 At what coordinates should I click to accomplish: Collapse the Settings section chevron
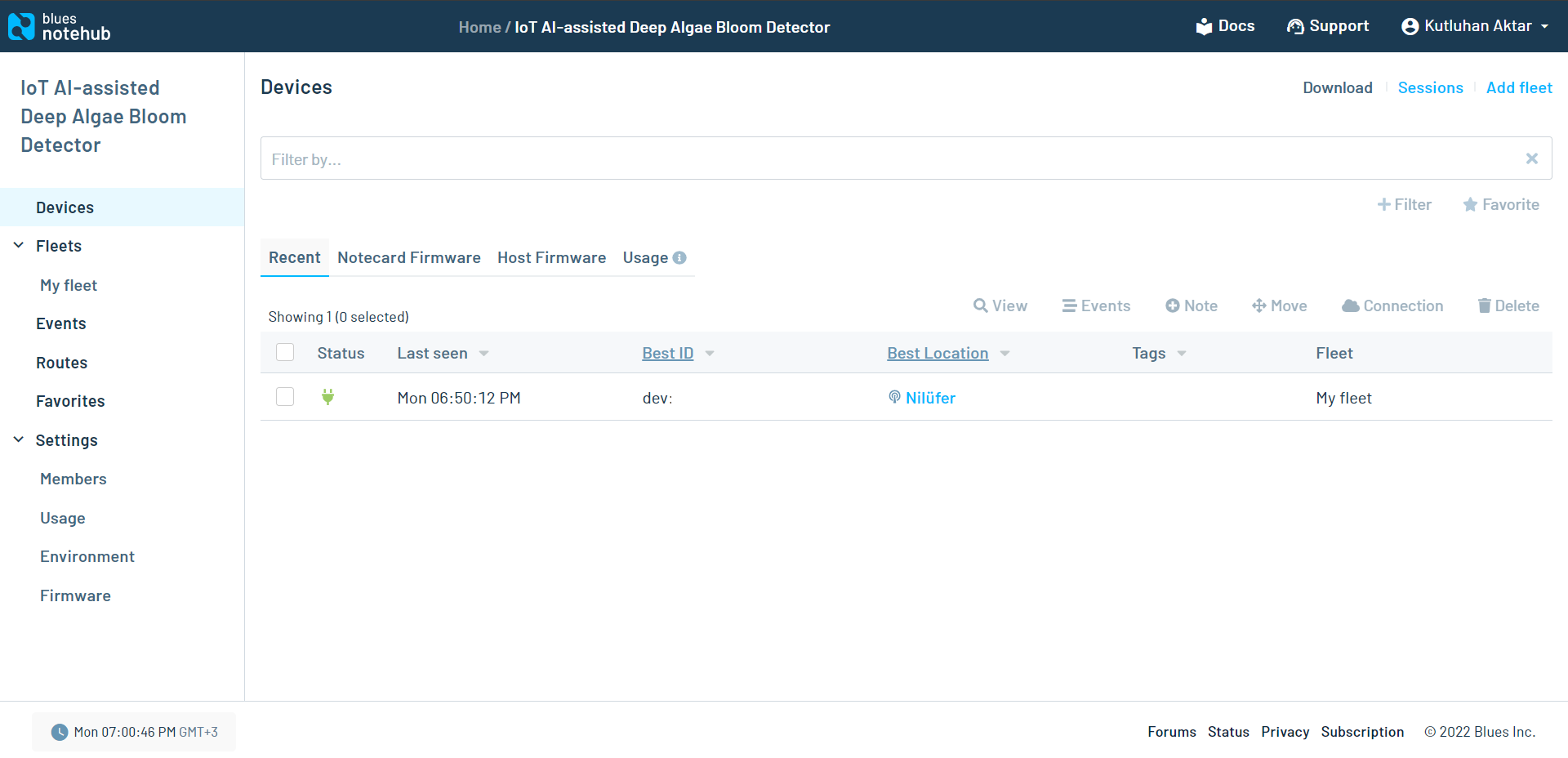point(19,439)
